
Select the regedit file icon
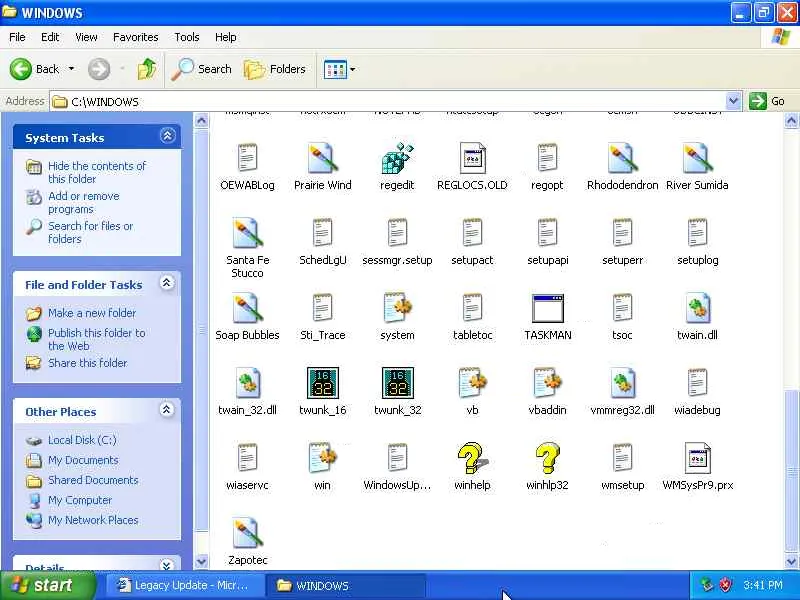pos(397,158)
